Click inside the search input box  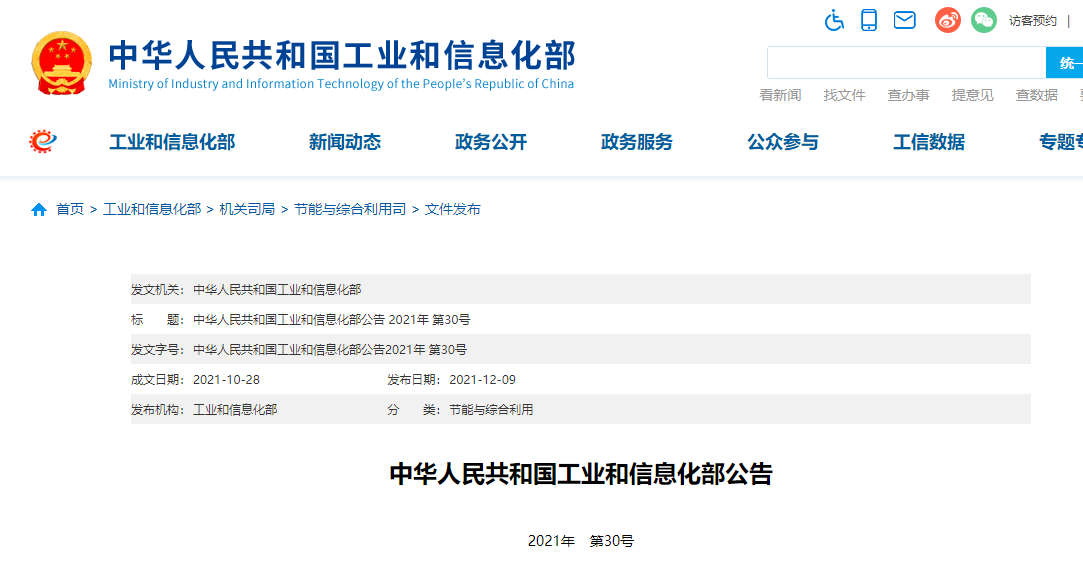point(905,63)
